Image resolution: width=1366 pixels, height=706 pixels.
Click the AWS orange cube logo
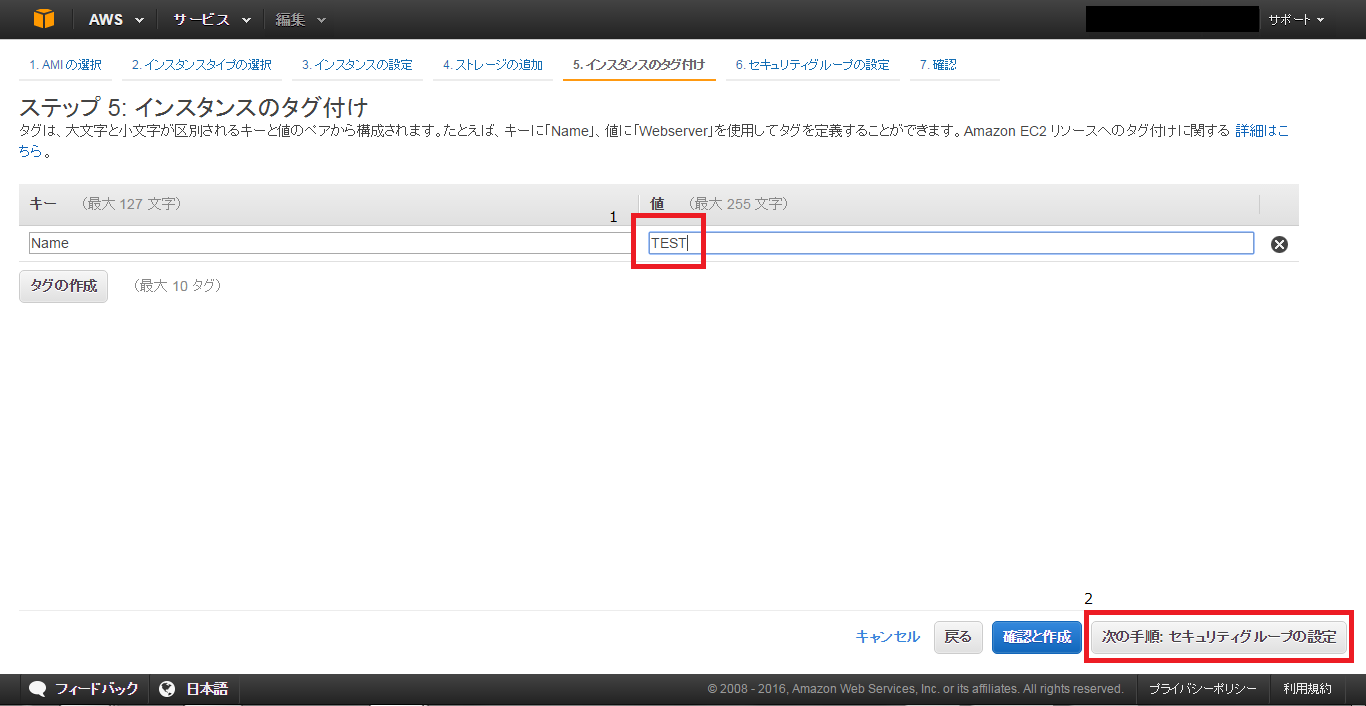tap(44, 19)
